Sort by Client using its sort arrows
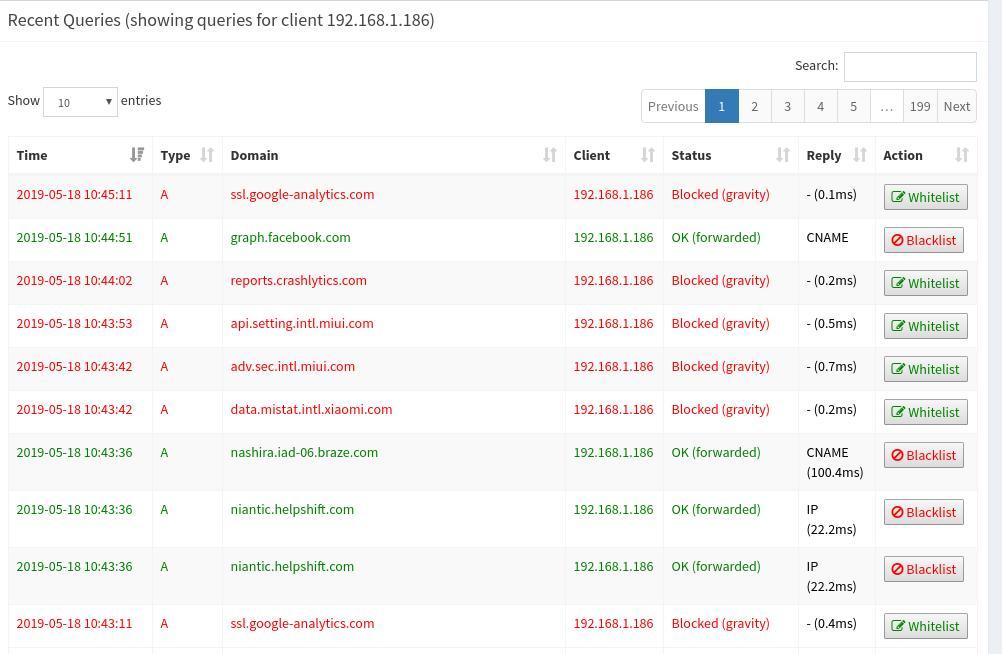Screen dimensions: 1002x654 point(647,155)
